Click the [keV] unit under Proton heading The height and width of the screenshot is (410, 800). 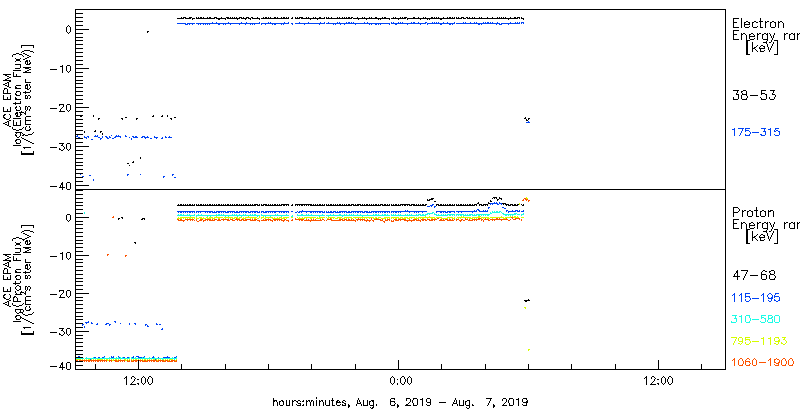[x=761, y=237]
